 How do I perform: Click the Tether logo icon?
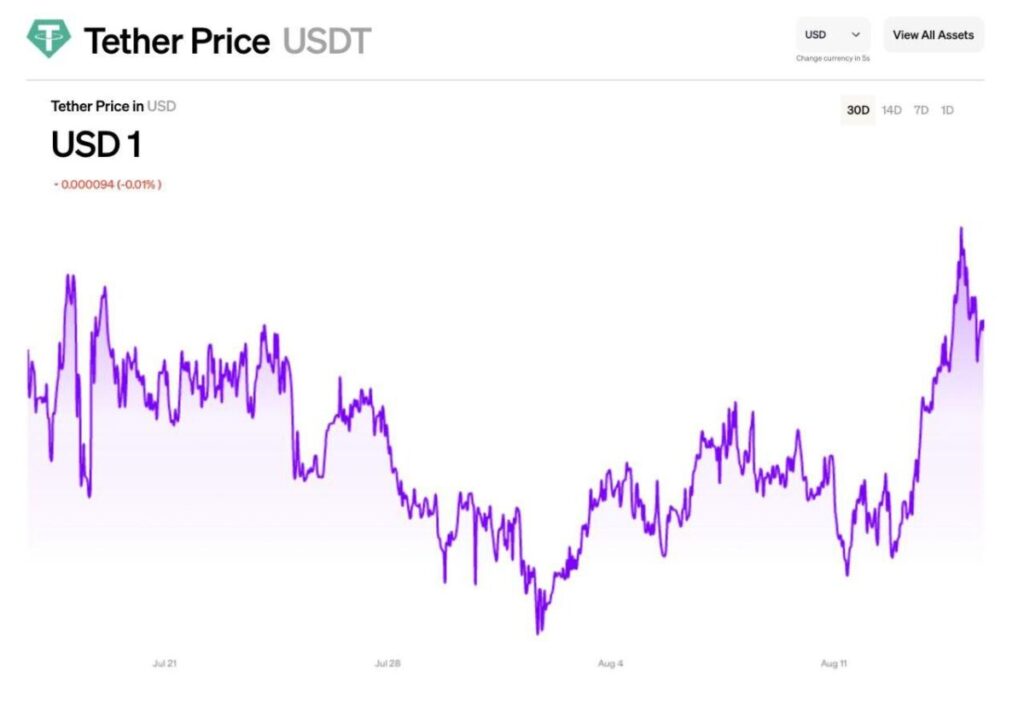49,39
